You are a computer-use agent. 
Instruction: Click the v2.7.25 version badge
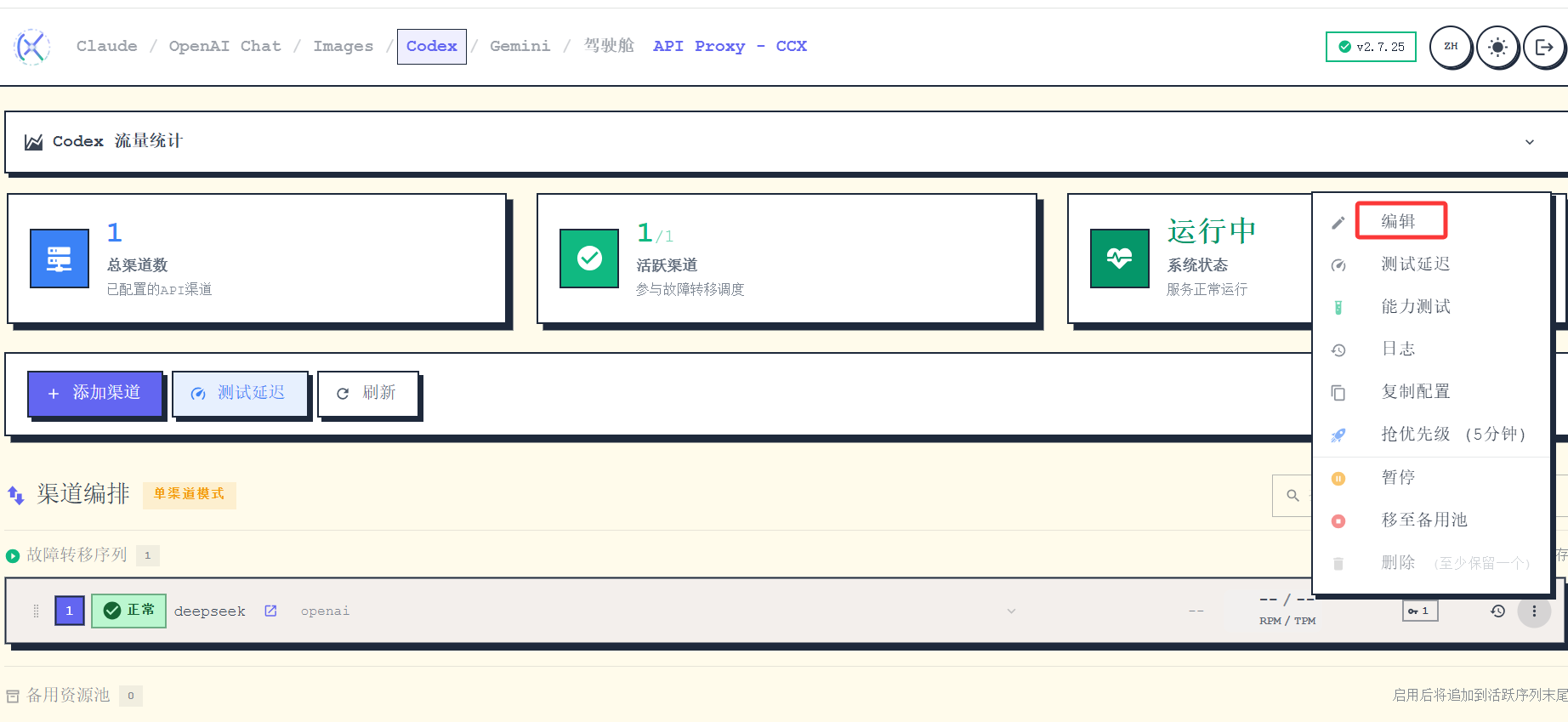click(x=1371, y=47)
